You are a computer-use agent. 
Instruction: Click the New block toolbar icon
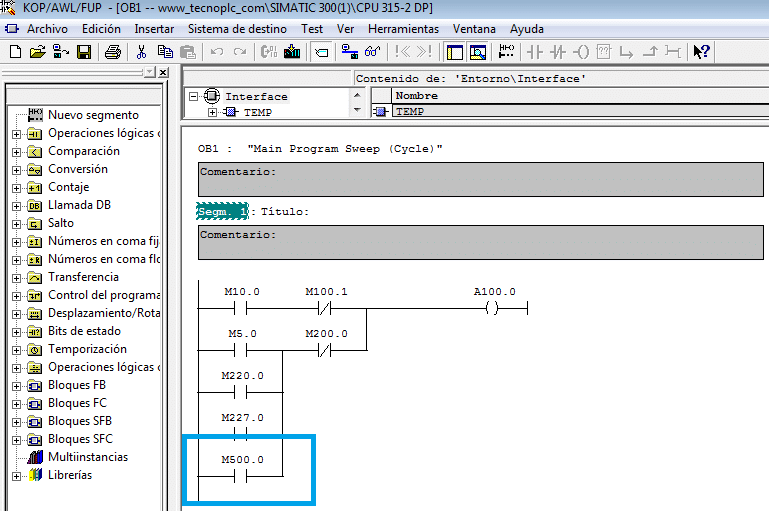point(15,51)
